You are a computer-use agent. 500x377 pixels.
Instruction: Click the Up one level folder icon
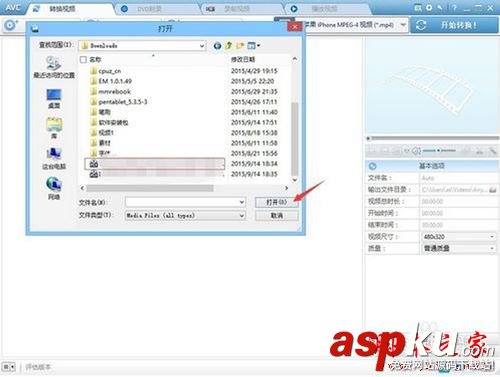pos(229,46)
